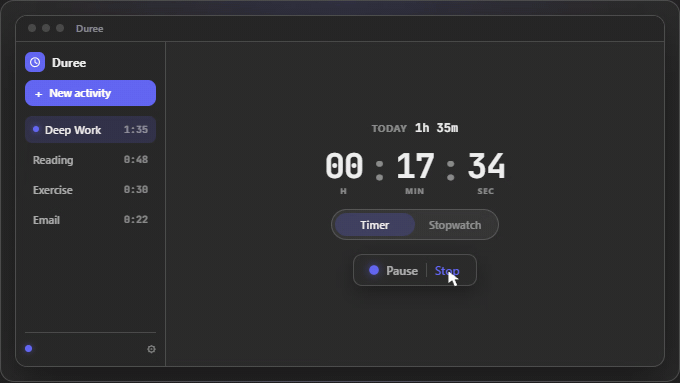Minimize the Duree window
This screenshot has width=680, height=383.
coord(46,28)
